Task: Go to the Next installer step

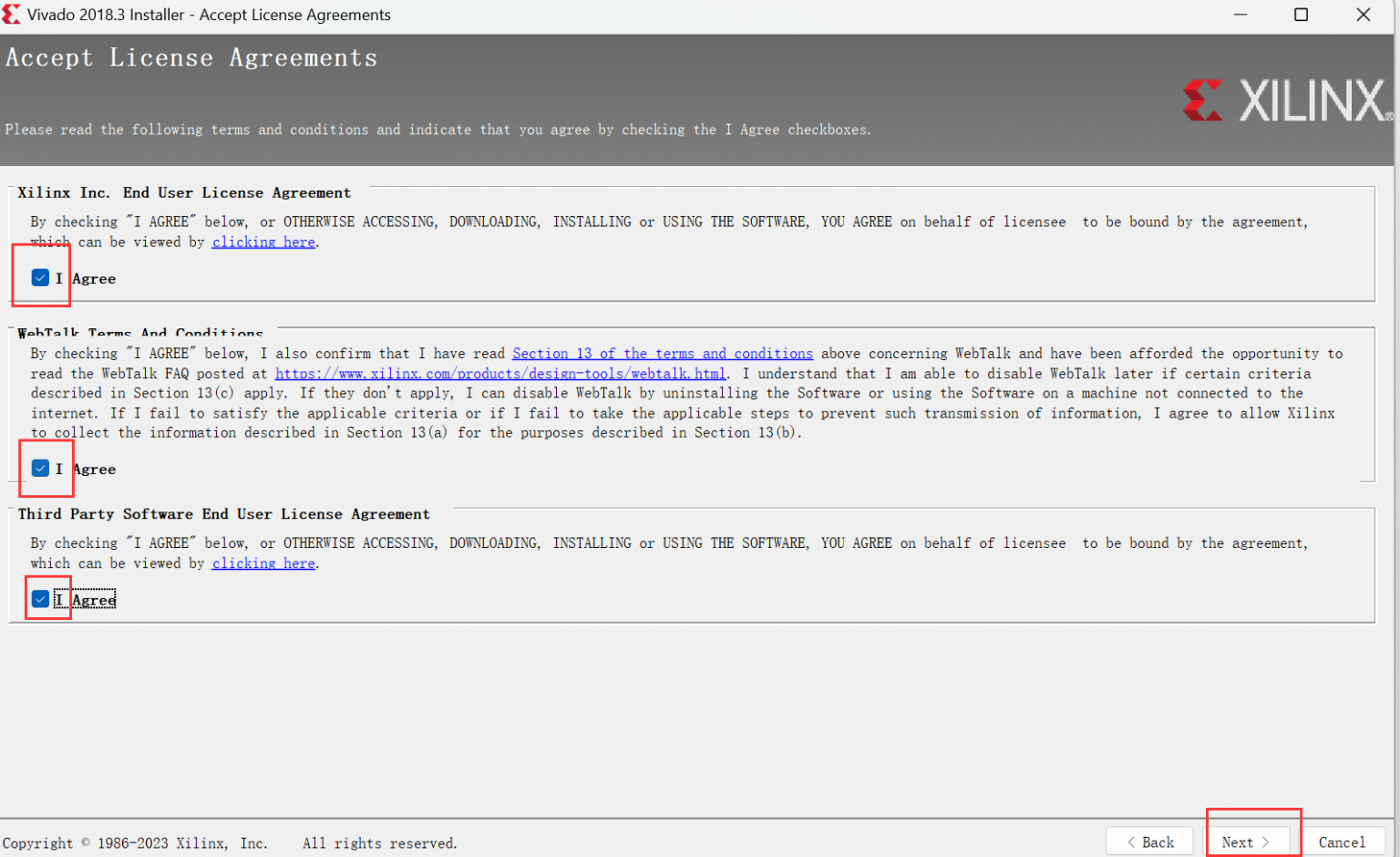Action: [1245, 842]
